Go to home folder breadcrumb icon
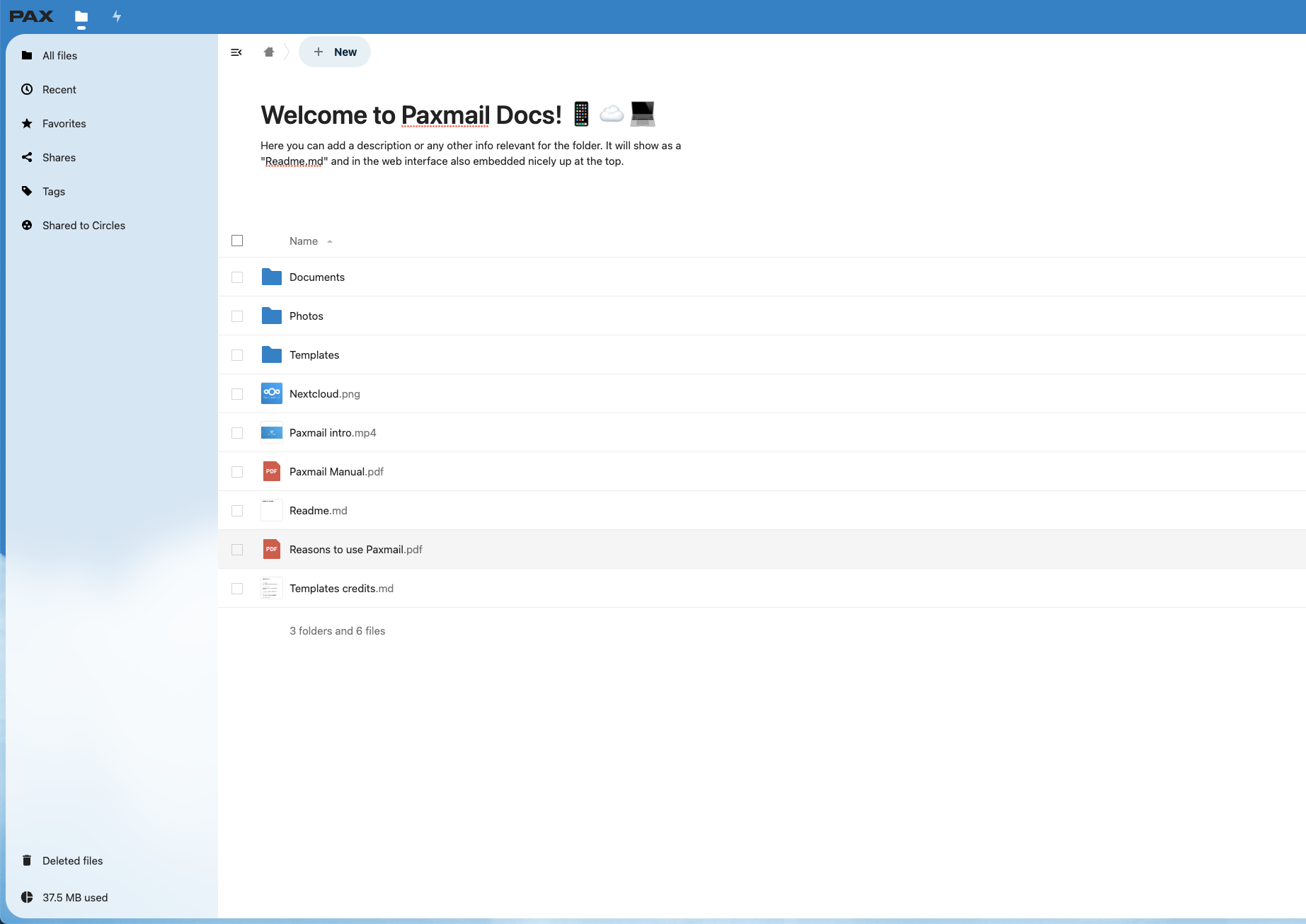 269,52
